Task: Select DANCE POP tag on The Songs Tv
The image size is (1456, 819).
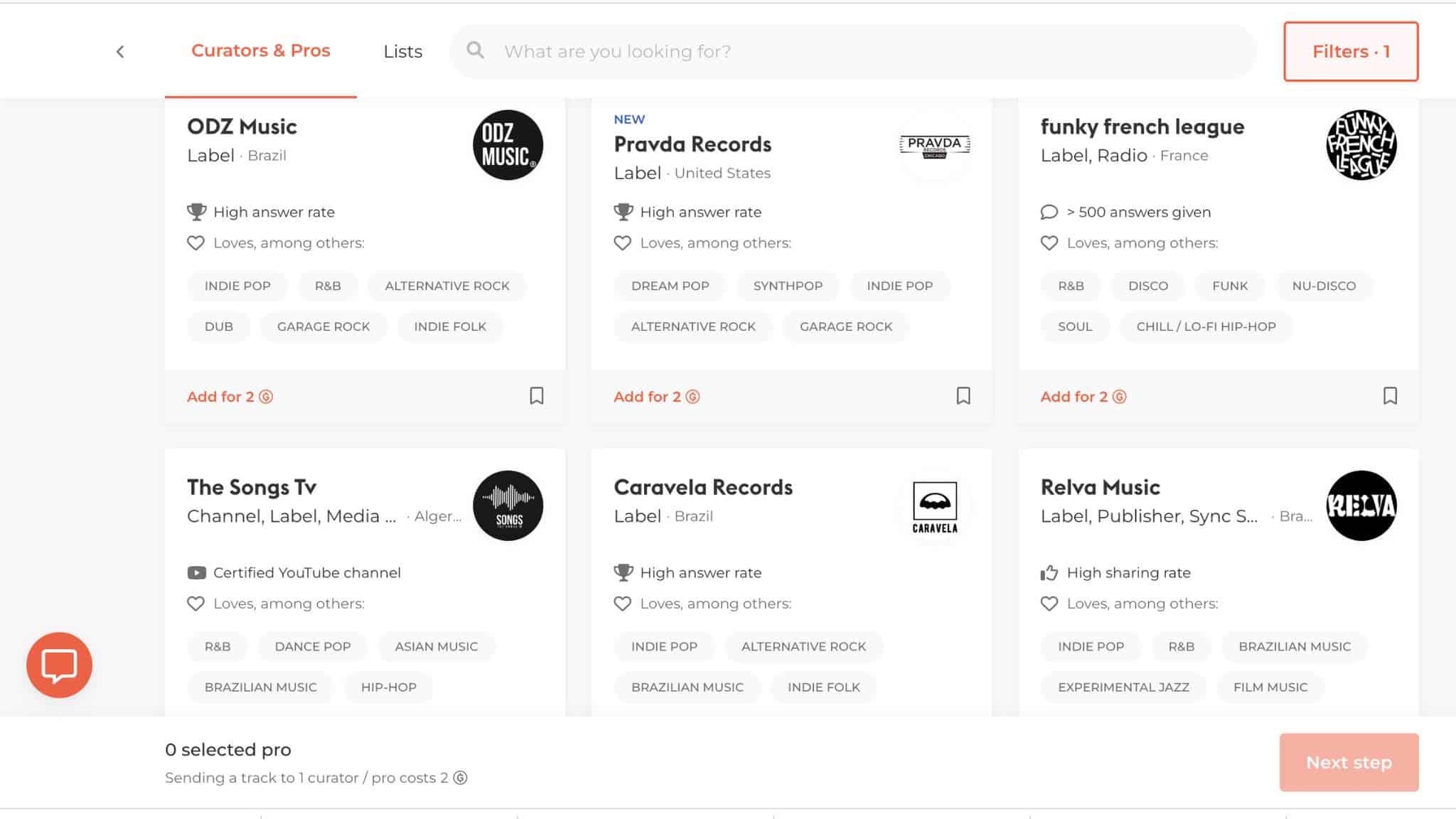Action: pos(313,646)
